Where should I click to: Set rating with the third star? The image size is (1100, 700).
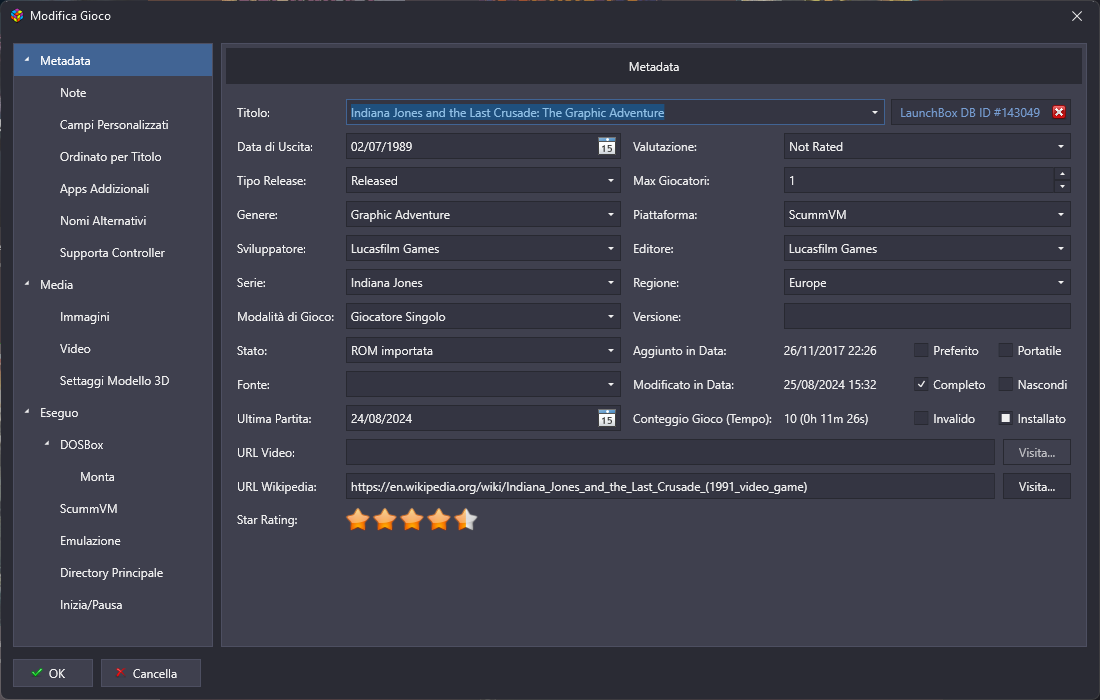(x=412, y=520)
